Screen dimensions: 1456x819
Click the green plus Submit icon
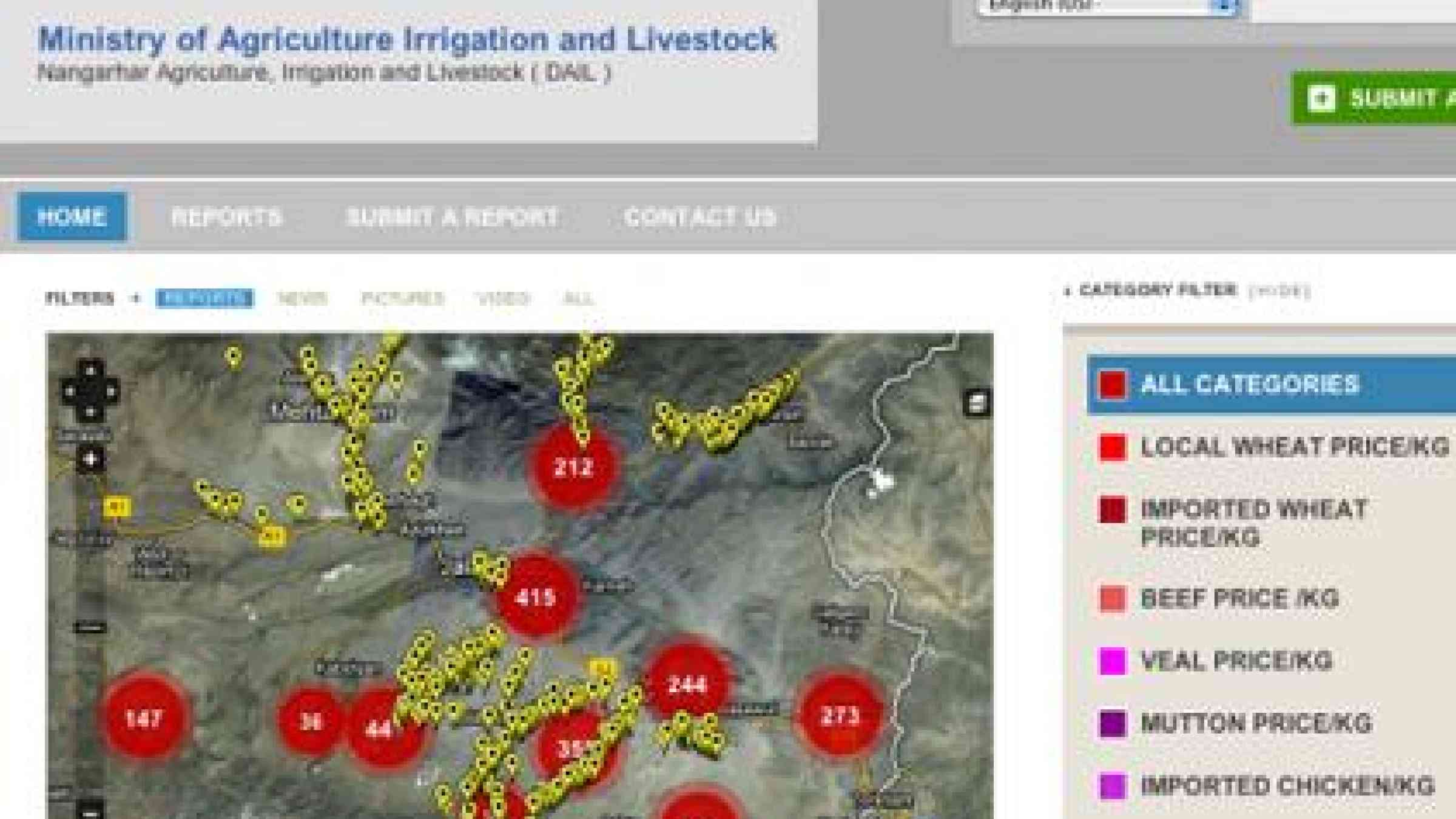pyautogui.click(x=1321, y=98)
